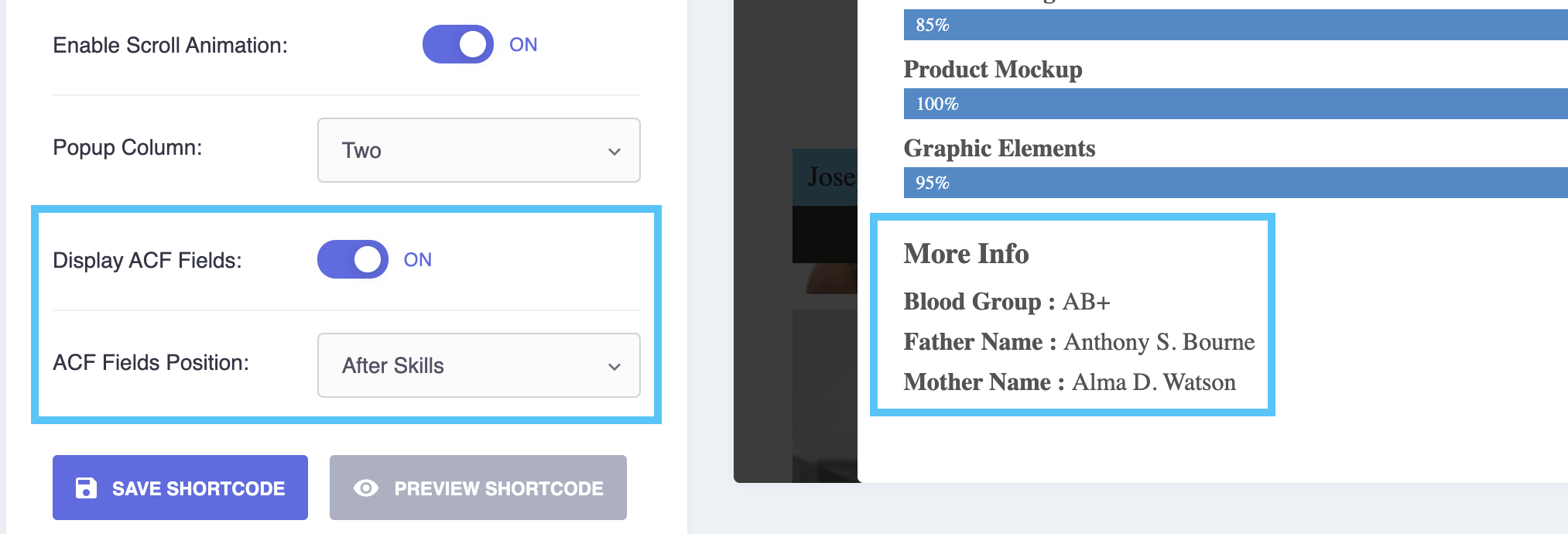Click the floppy disk icon on Save Shortcode
The height and width of the screenshot is (534, 1568).
[86, 488]
